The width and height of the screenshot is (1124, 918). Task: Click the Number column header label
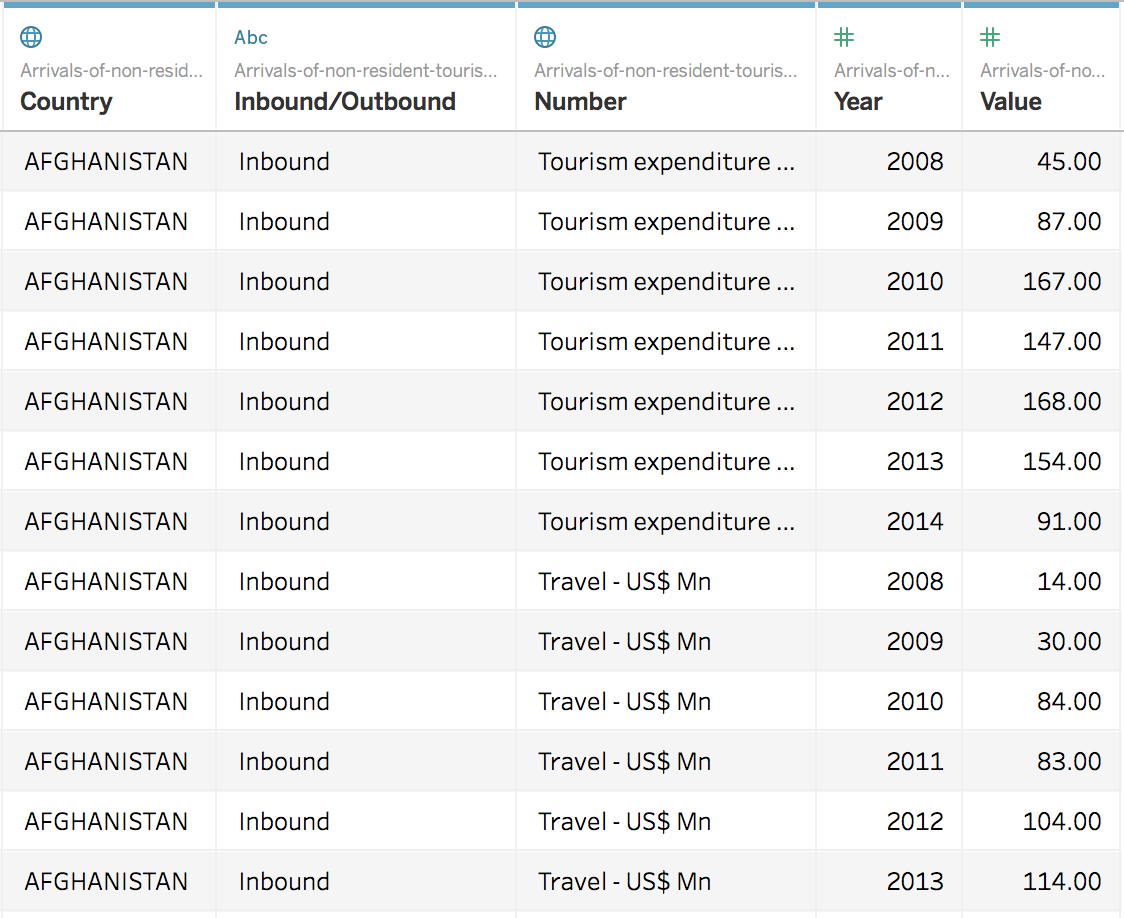click(x=580, y=101)
